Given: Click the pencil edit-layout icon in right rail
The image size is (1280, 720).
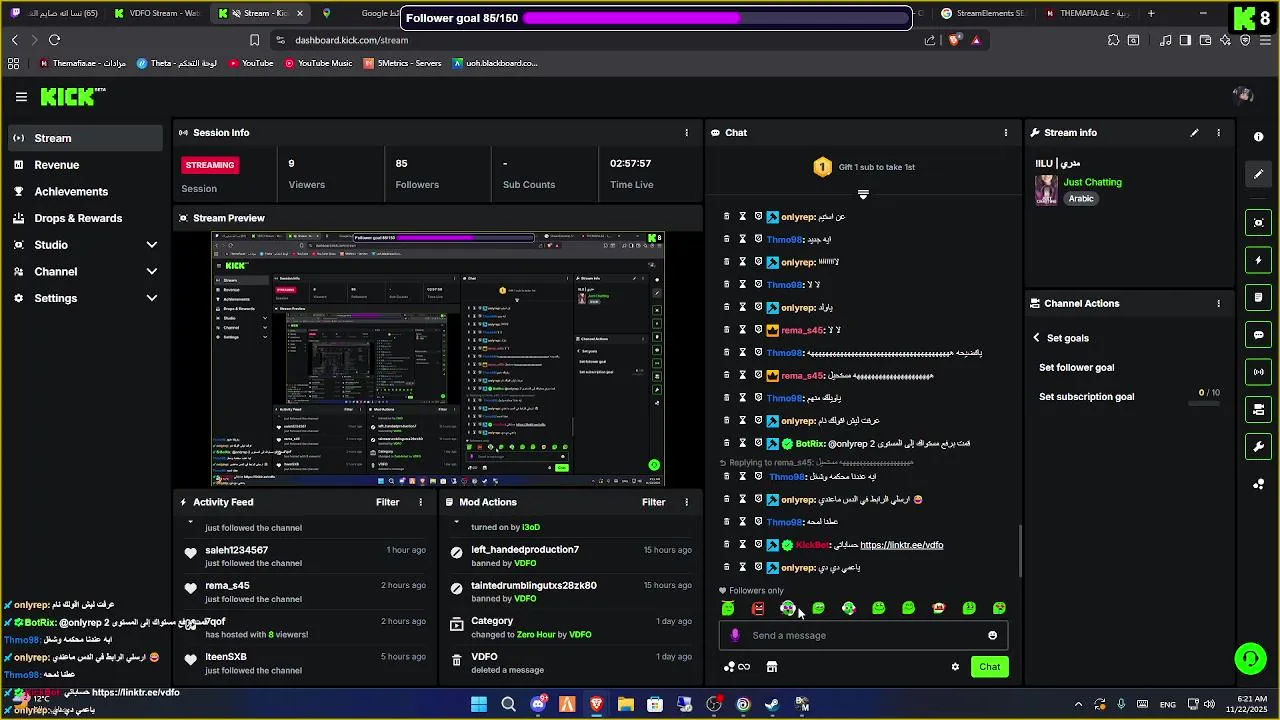Looking at the screenshot, I should pos(1258,174).
